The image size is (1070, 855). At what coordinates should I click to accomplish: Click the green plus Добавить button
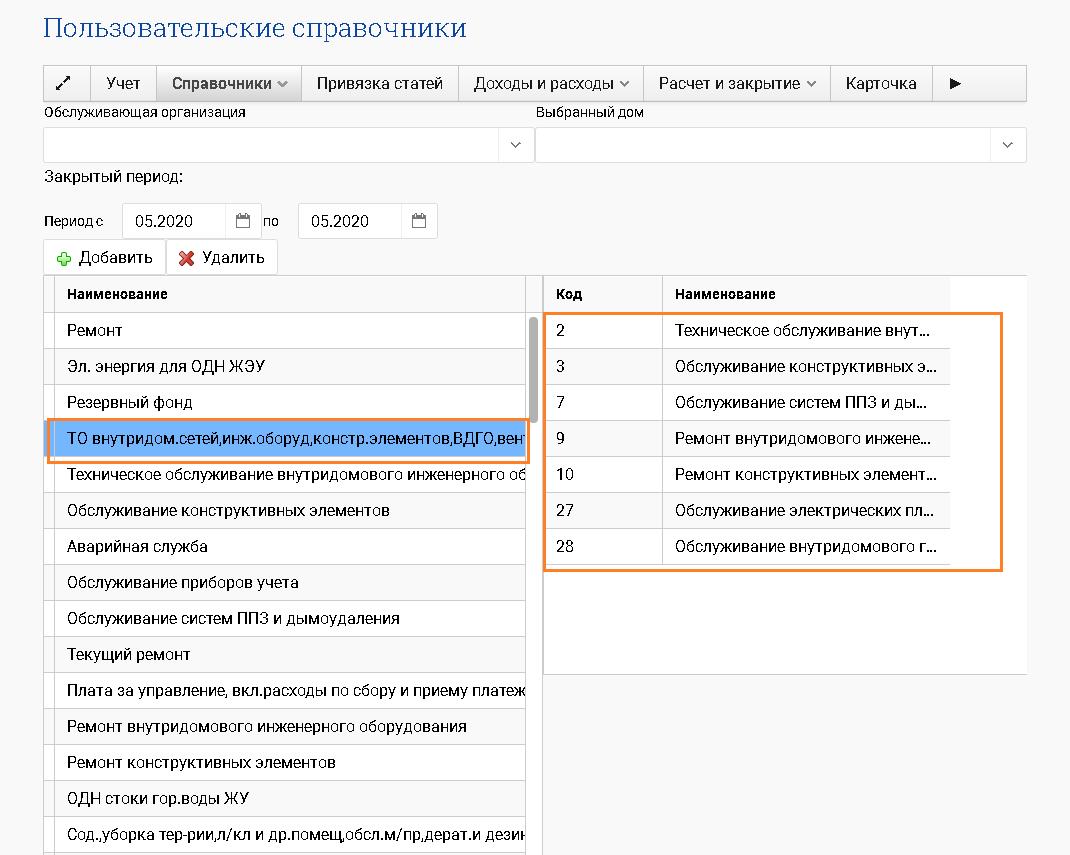tap(105, 258)
